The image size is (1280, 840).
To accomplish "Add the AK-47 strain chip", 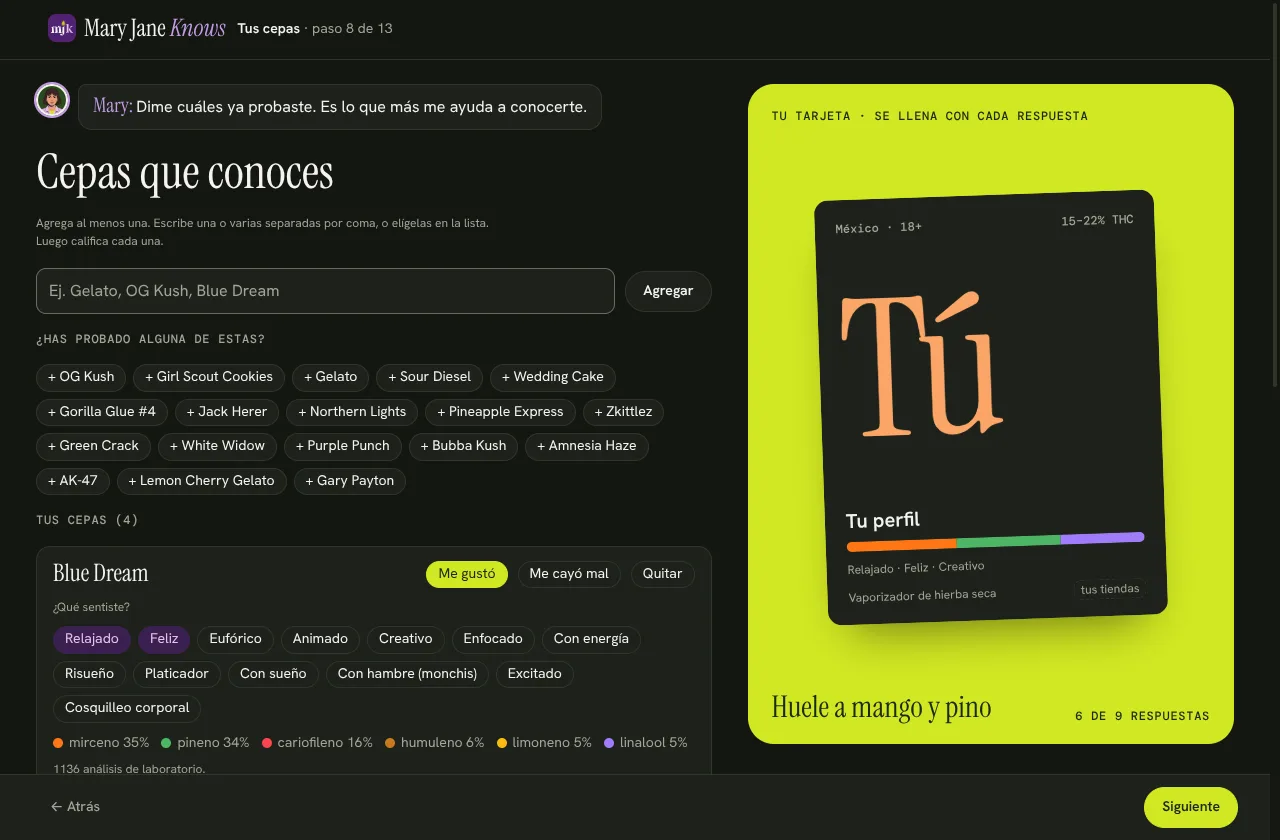I will [73, 481].
